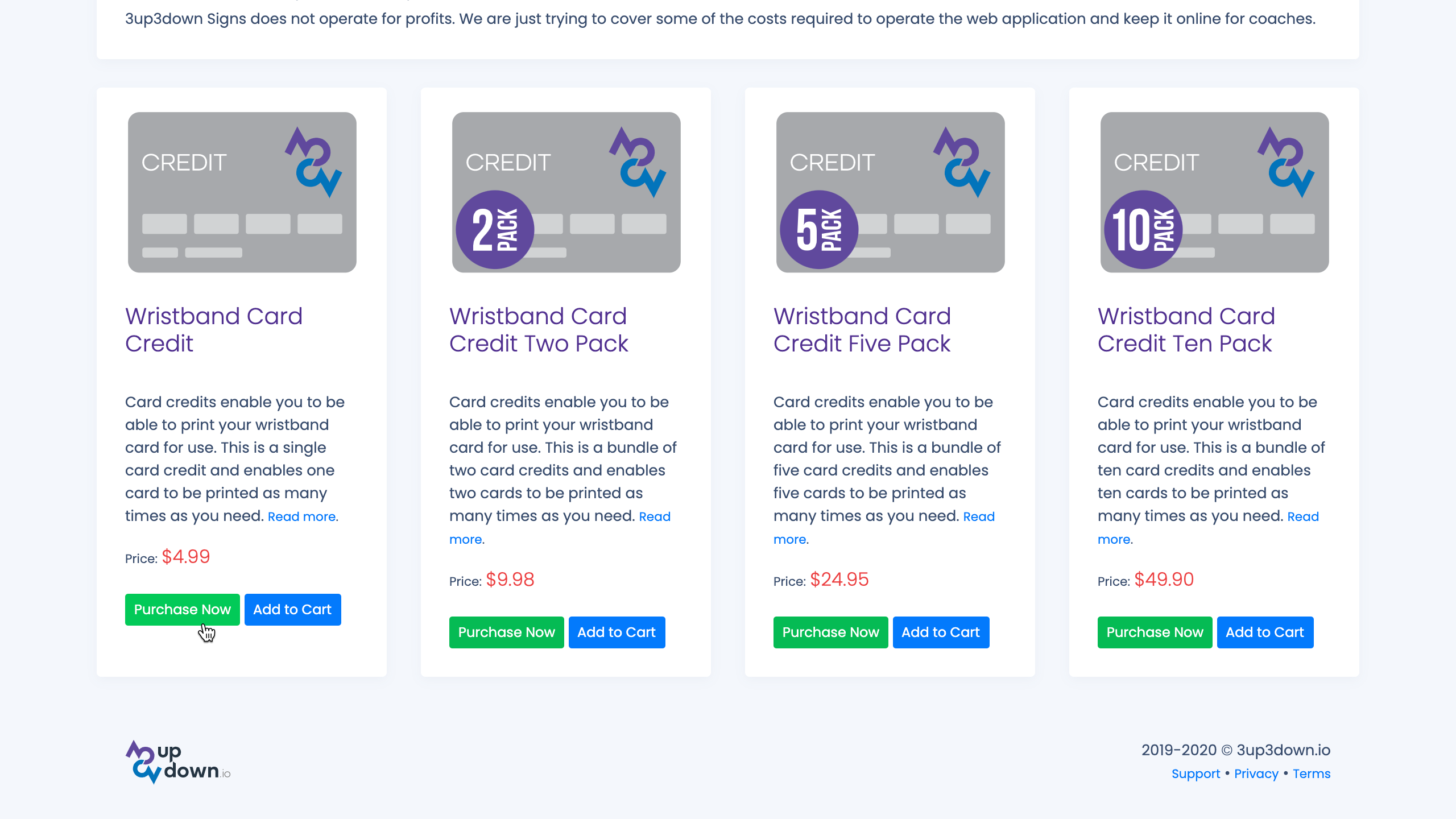The height and width of the screenshot is (819, 1456).
Task: Purchase the Five Pack credit now
Action: tap(830, 632)
